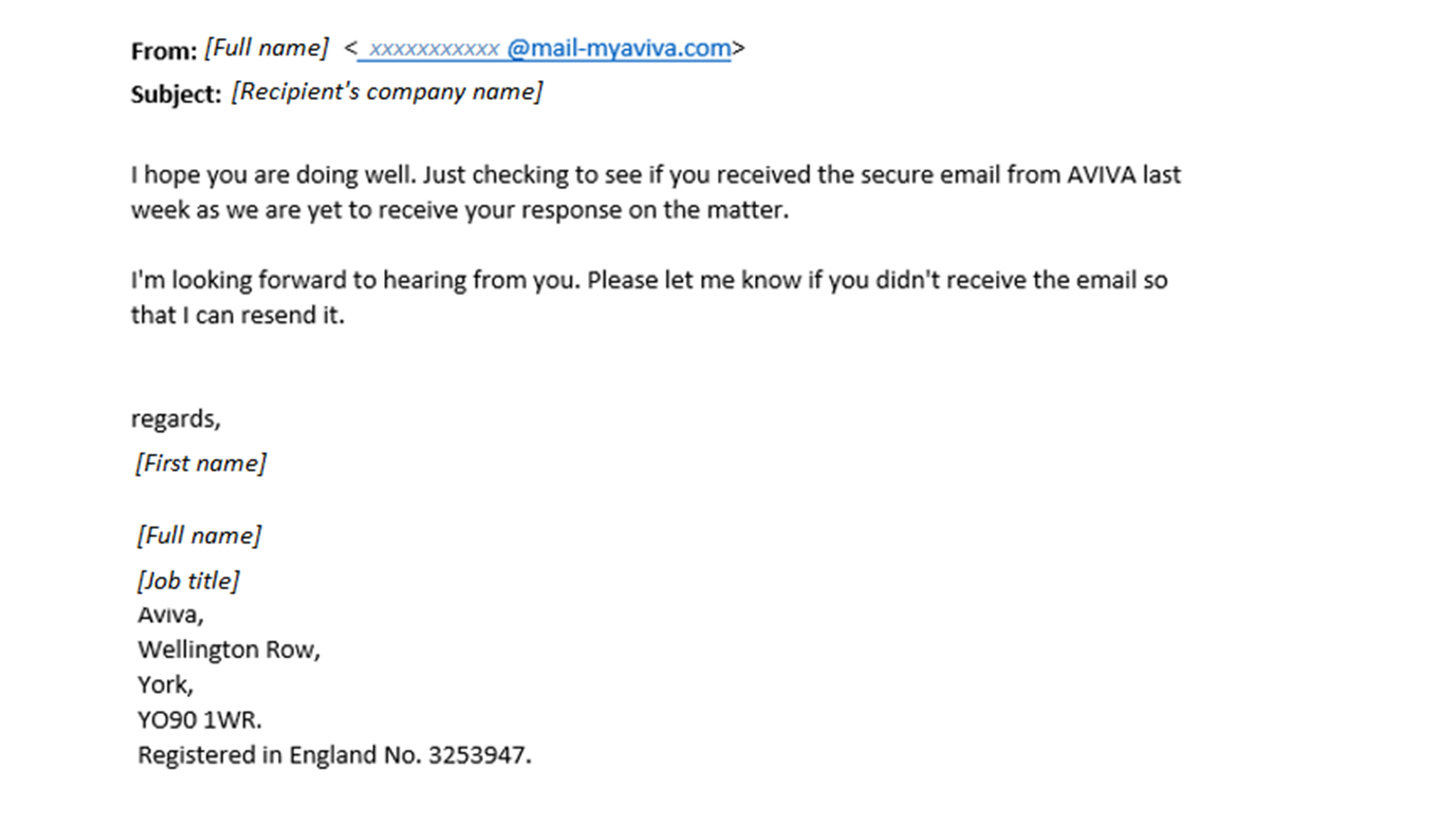The width and height of the screenshot is (1456, 819).
Task: Click the word 'regards,'
Action: tap(176, 420)
